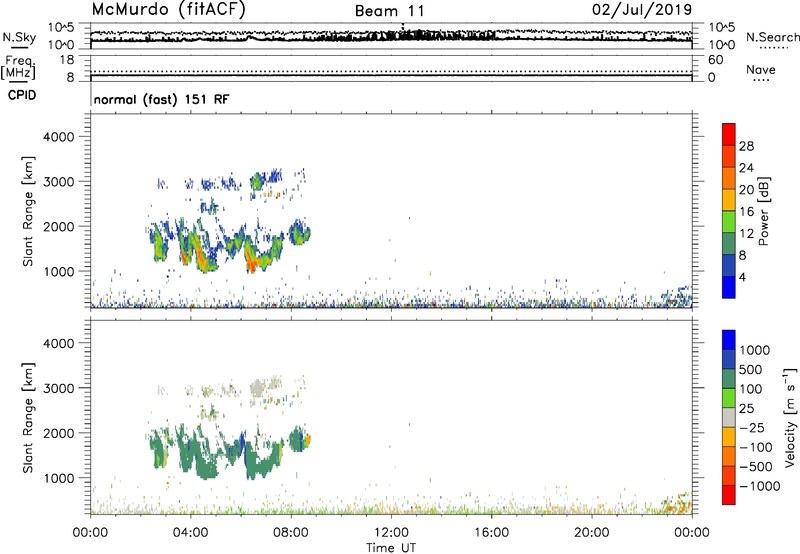Click the '18' frequency axis tick
The image size is (800, 554).
click(67, 60)
